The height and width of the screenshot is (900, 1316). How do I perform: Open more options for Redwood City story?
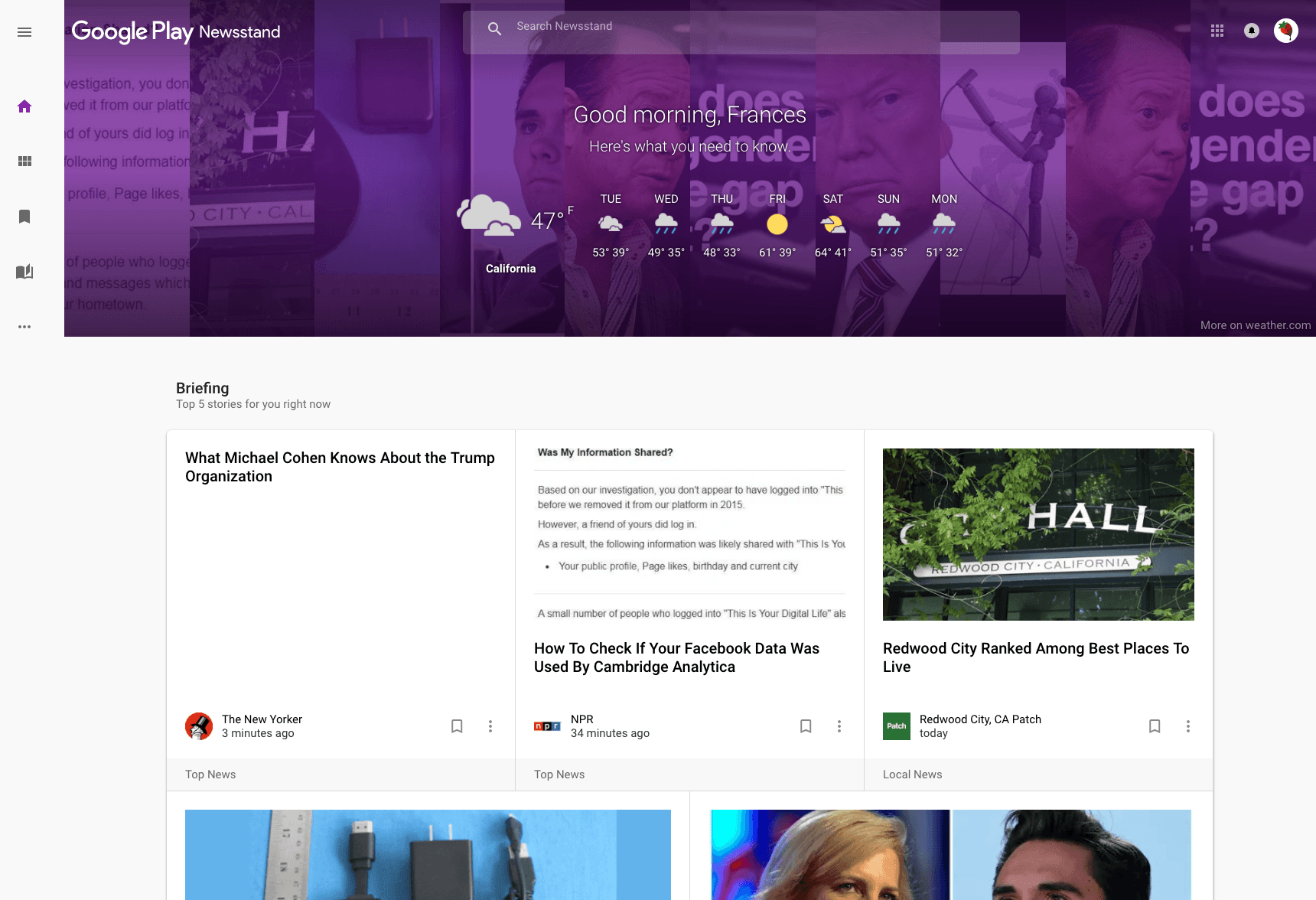click(x=1188, y=726)
